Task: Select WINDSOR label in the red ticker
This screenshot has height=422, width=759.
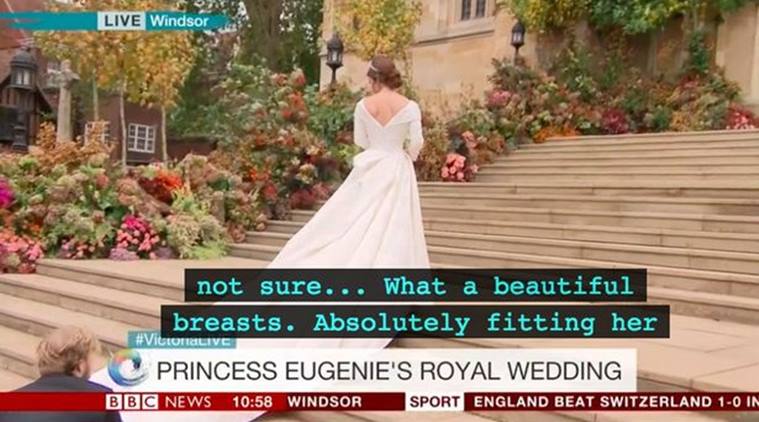Action: pyautogui.click(x=324, y=402)
